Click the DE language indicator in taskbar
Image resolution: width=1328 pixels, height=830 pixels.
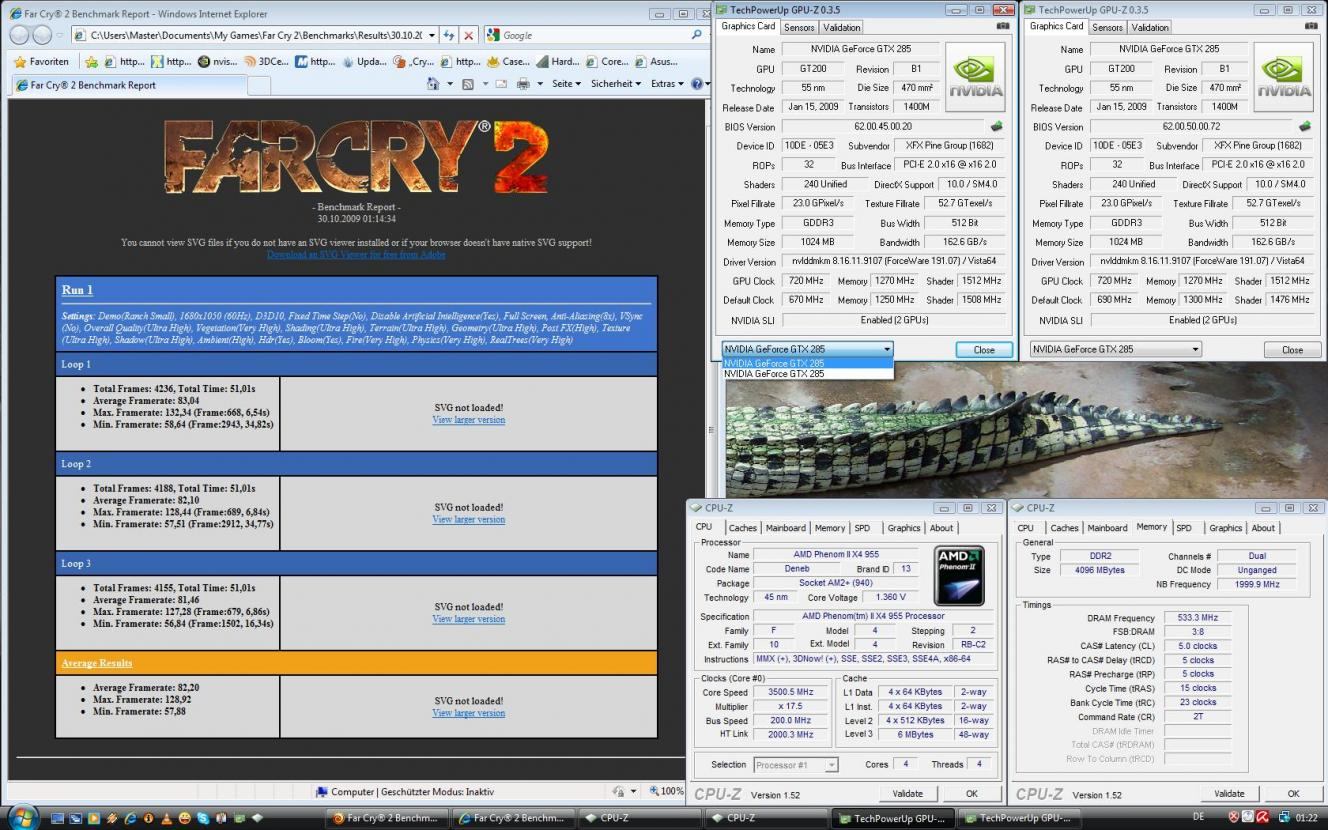click(x=1198, y=817)
